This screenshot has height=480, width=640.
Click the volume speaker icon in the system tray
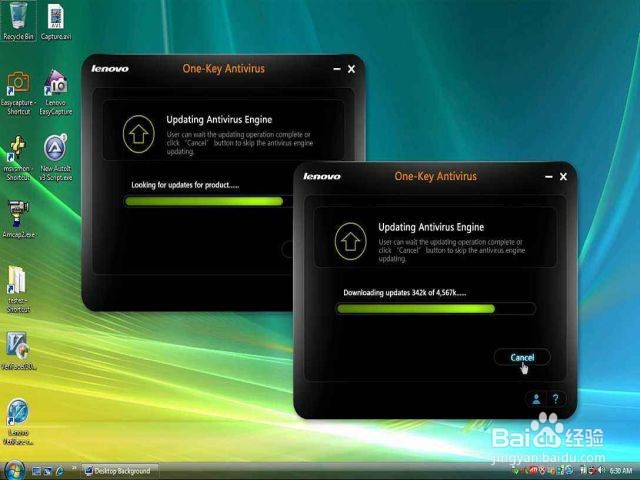601,471
